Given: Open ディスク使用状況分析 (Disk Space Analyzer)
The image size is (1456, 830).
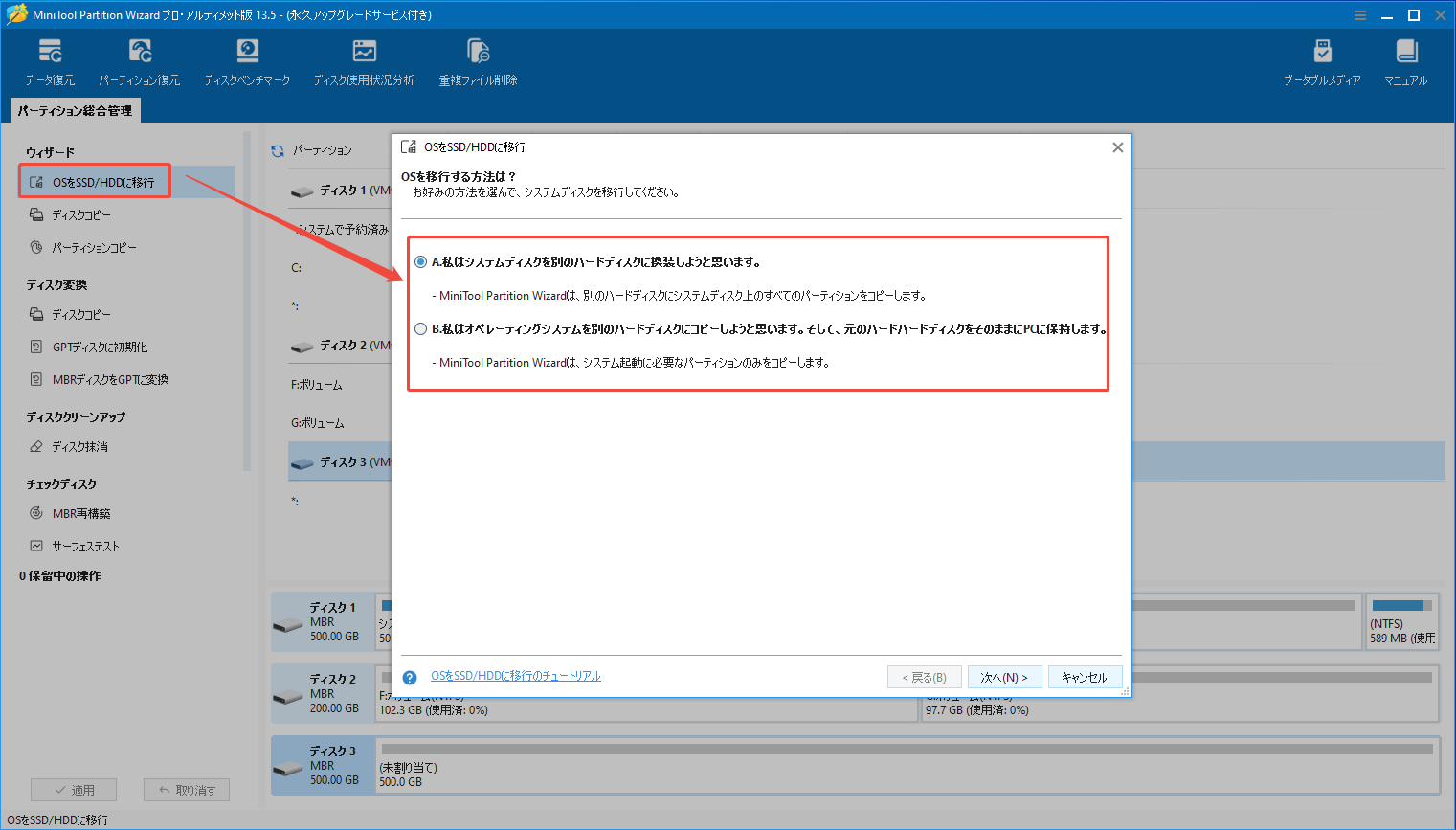Looking at the screenshot, I should click(x=365, y=59).
